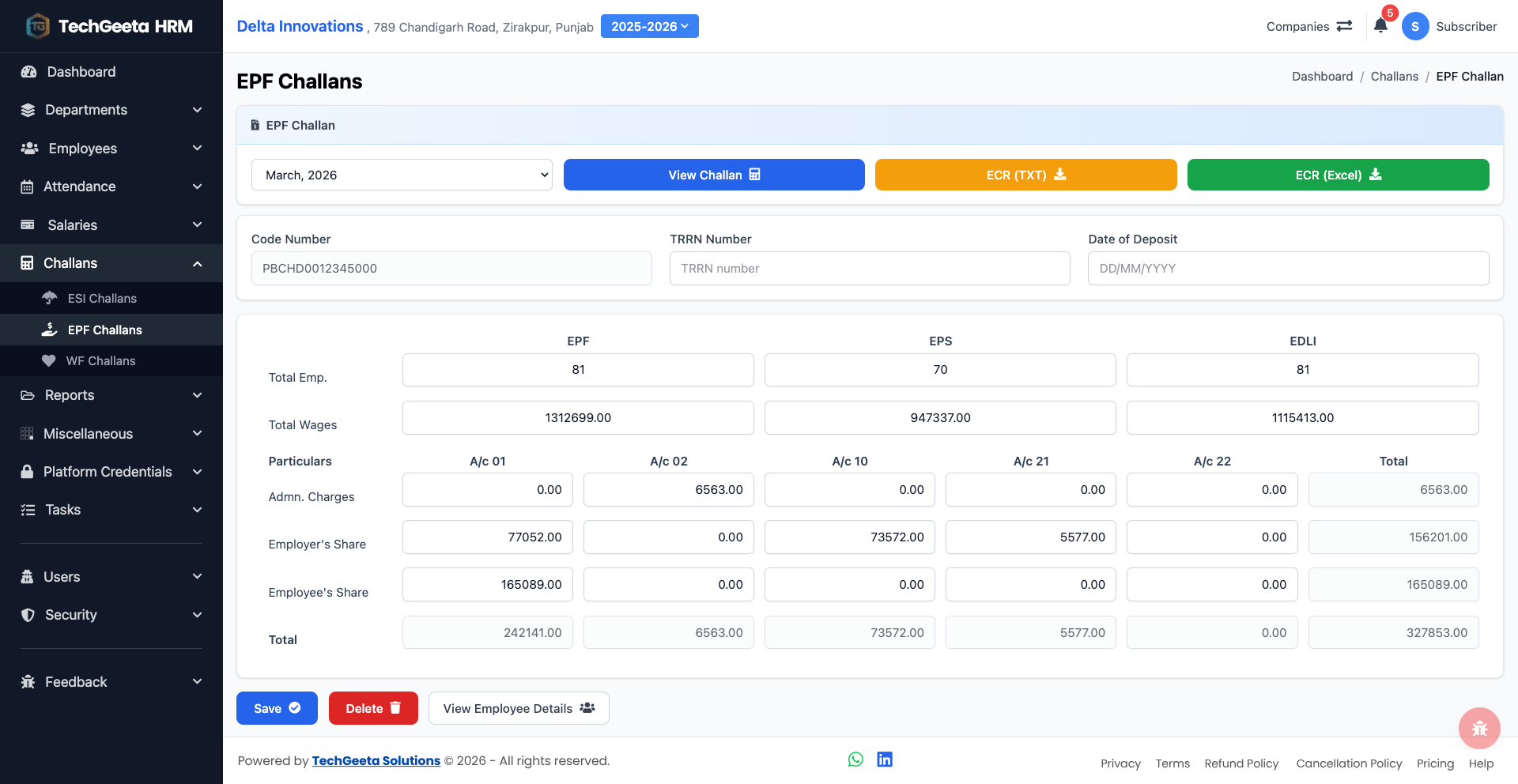Click the Delta Innovations company name
Screen dimensions: 1518x784
point(300,26)
